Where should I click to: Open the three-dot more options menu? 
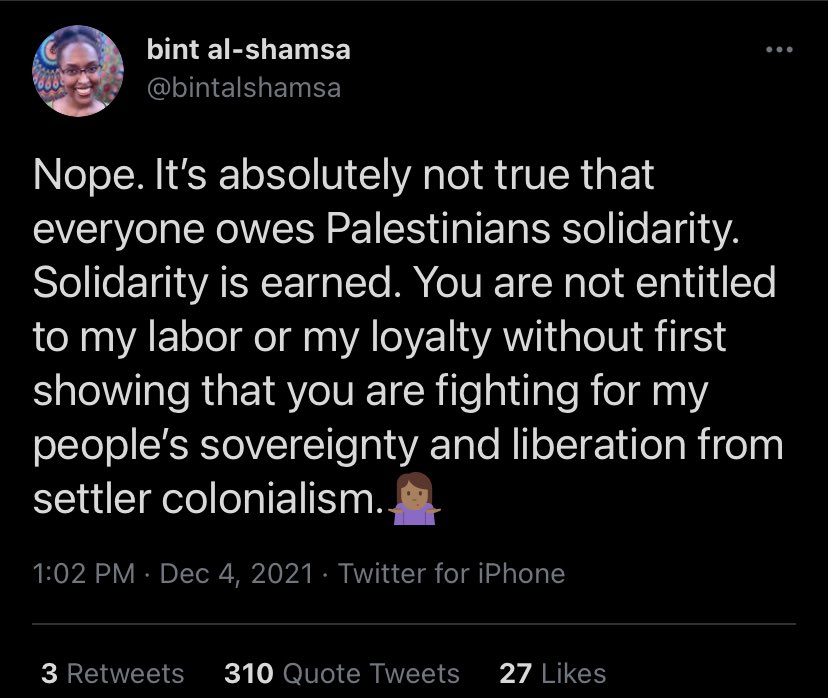click(x=777, y=50)
